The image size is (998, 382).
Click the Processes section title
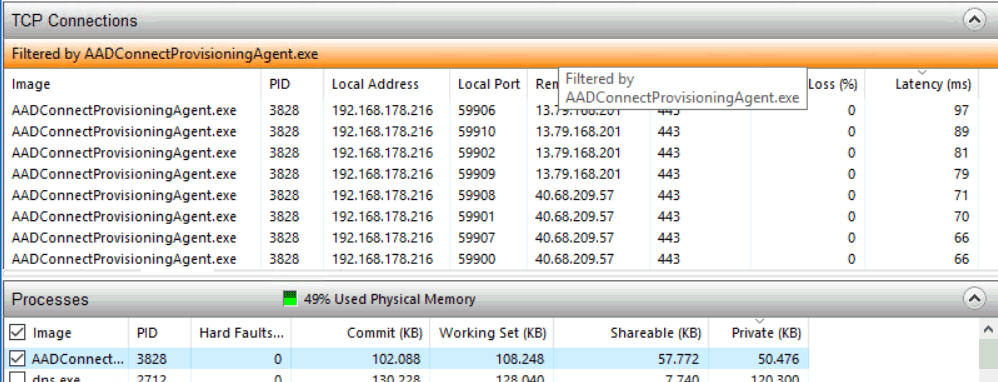[x=50, y=299]
